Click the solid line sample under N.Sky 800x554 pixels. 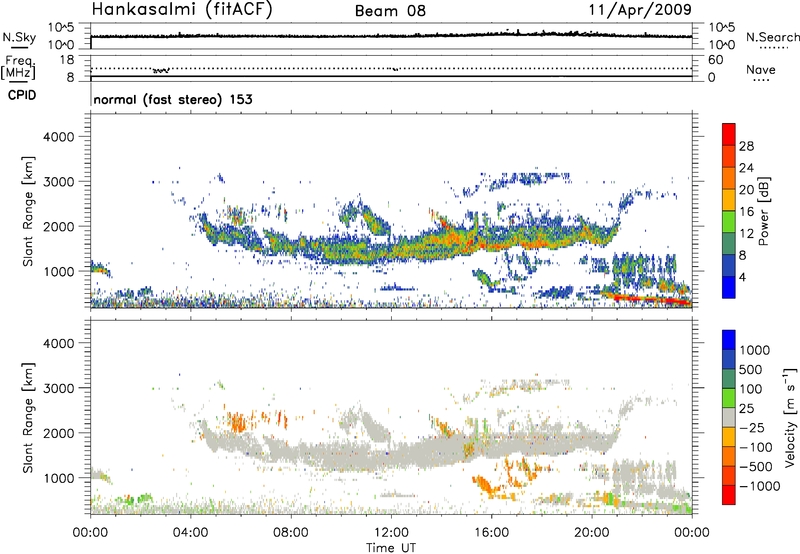point(19,47)
